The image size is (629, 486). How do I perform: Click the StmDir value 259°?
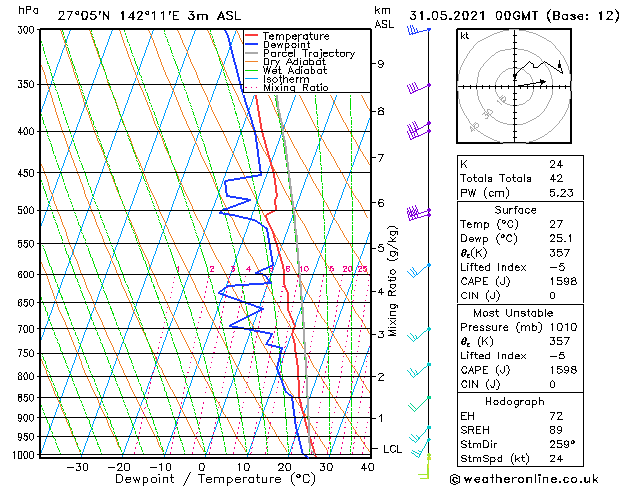click(x=562, y=445)
